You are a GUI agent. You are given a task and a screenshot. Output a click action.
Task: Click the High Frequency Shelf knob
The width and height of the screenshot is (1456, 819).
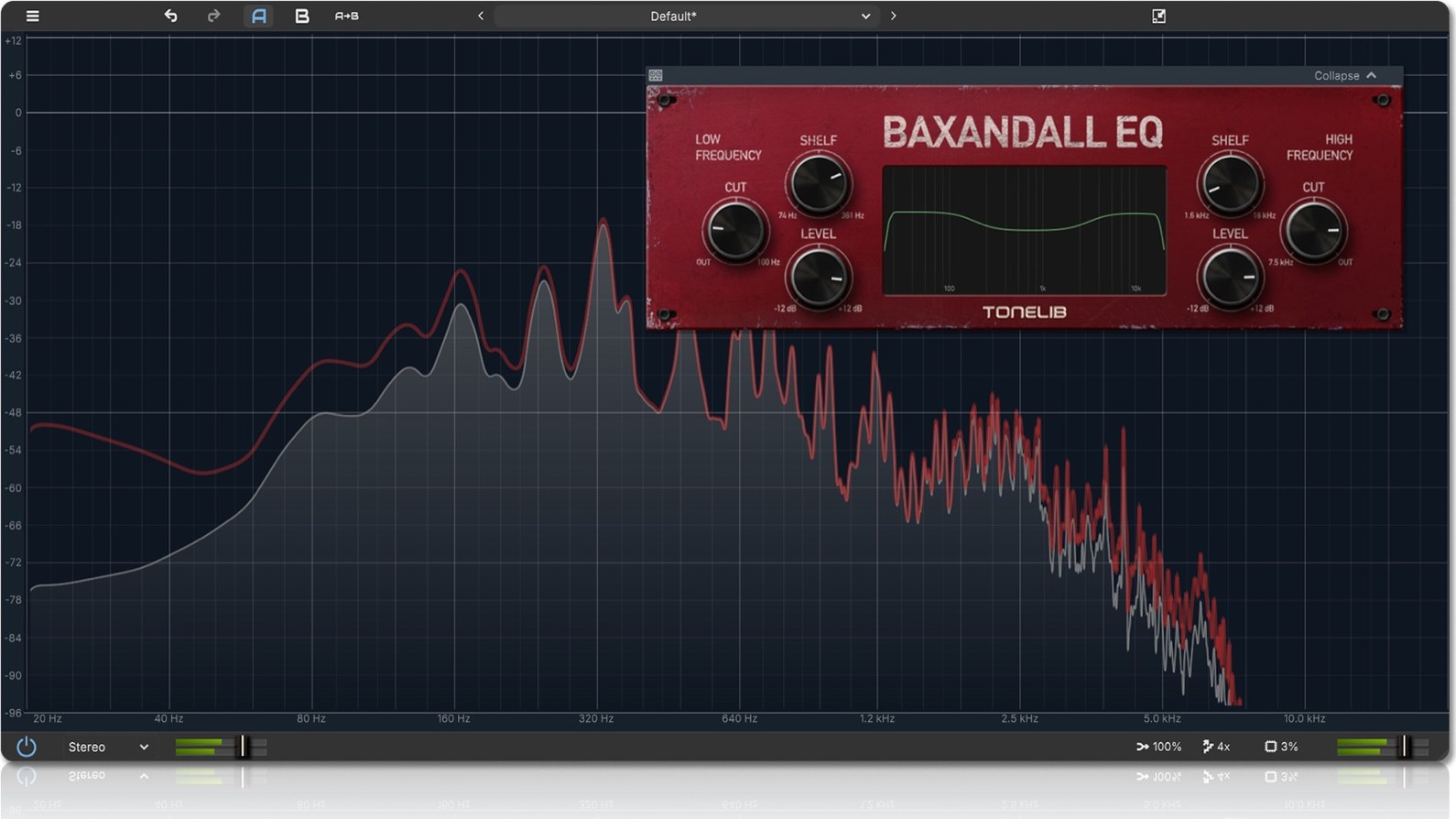coord(1230,182)
